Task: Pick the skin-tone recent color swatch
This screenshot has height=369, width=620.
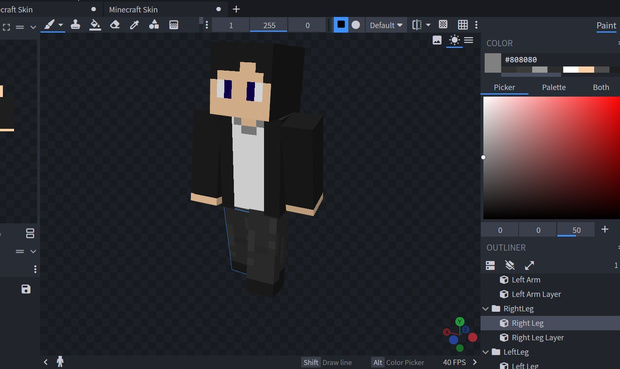Action: click(x=586, y=70)
